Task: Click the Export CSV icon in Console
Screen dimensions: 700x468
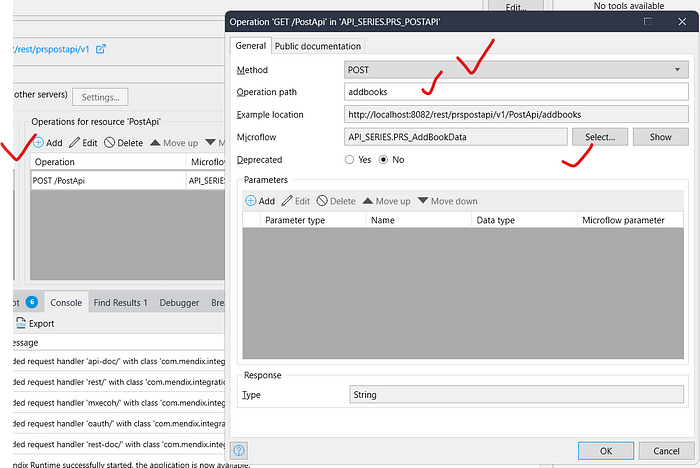Action: [21, 324]
